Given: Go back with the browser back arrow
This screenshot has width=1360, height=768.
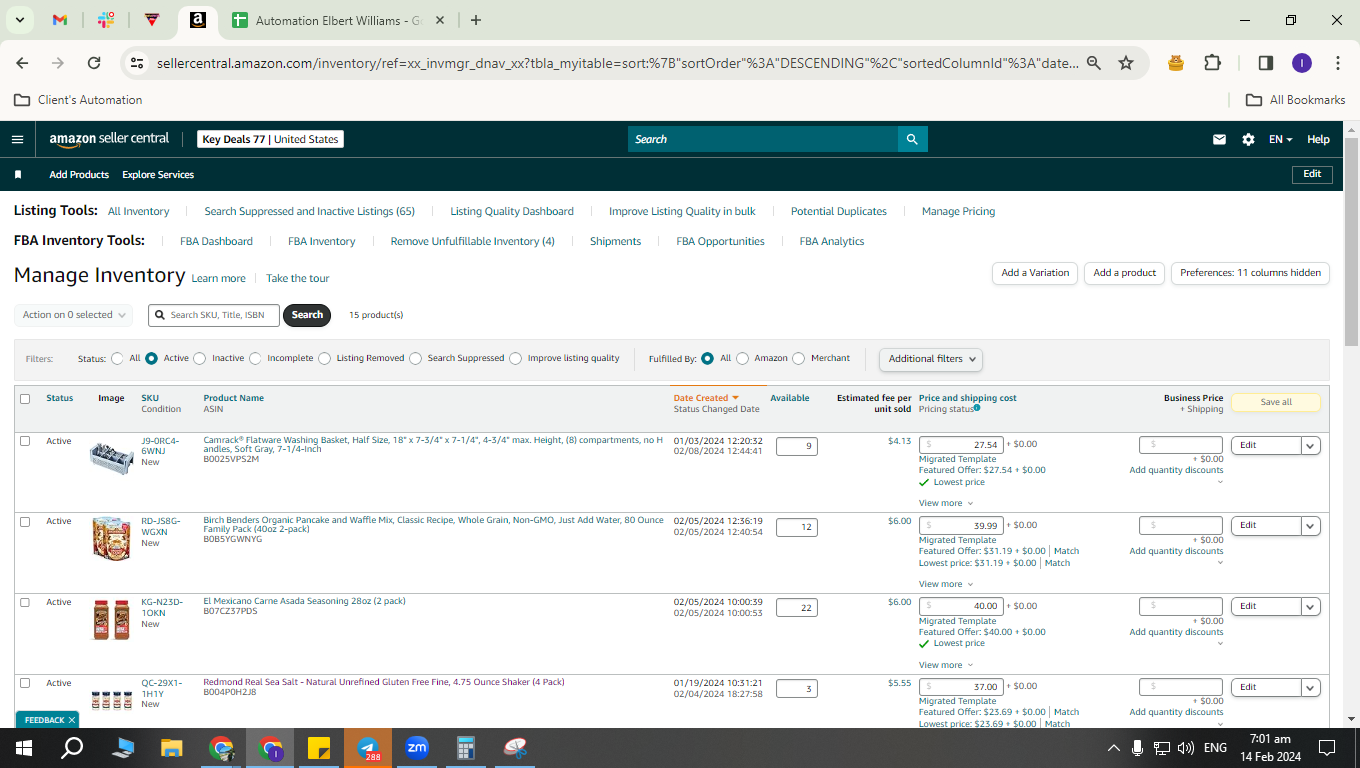Looking at the screenshot, I should 22,63.
